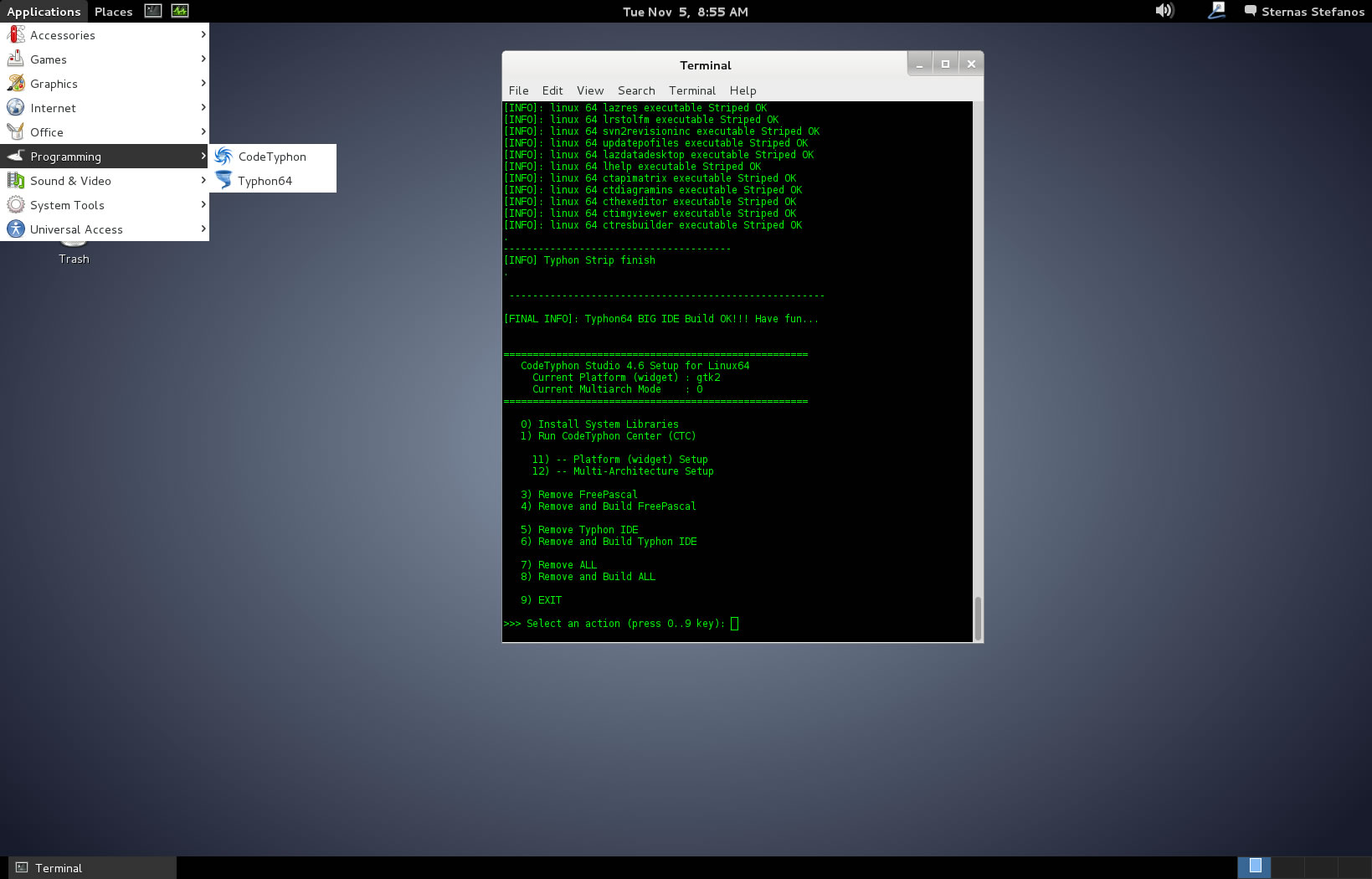The image size is (1372, 879).
Task: Click the Sound & Video icon
Action: (16, 180)
